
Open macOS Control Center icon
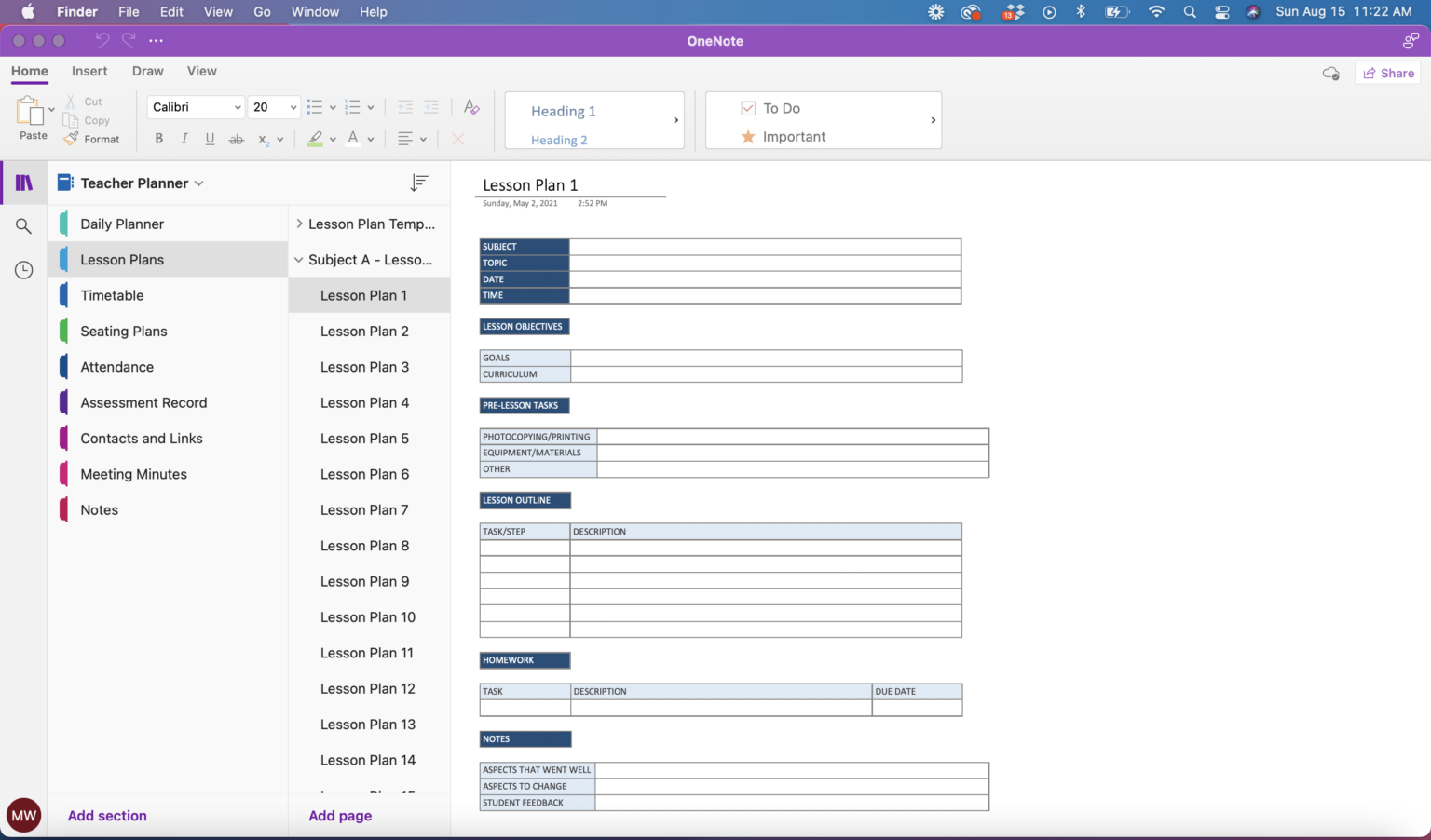[x=1222, y=11]
